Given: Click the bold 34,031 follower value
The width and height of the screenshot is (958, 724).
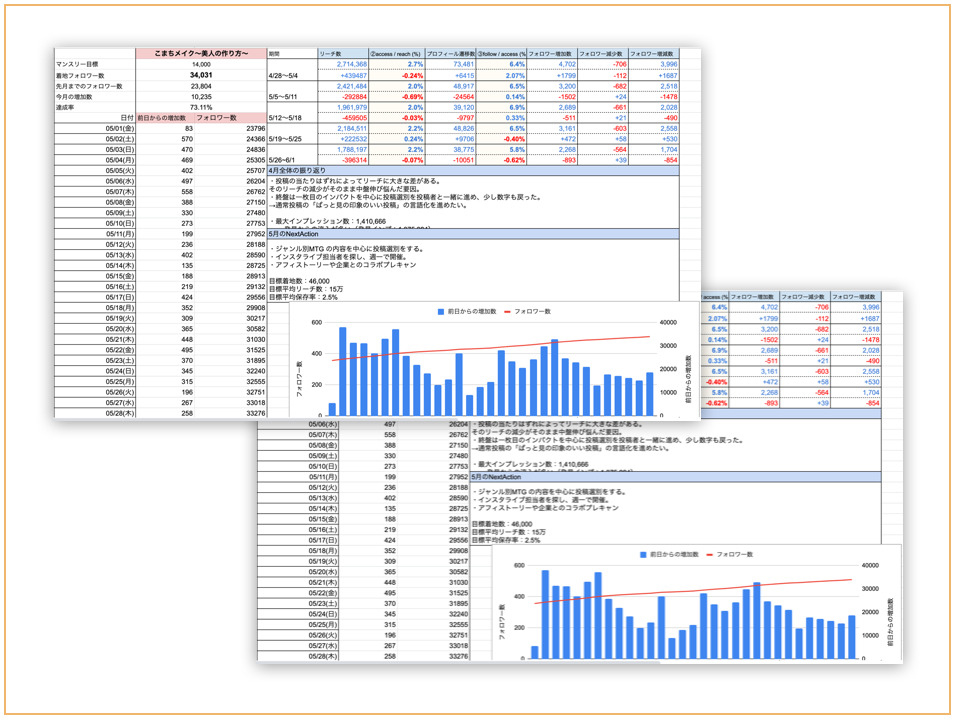Looking at the screenshot, I should [x=201, y=75].
